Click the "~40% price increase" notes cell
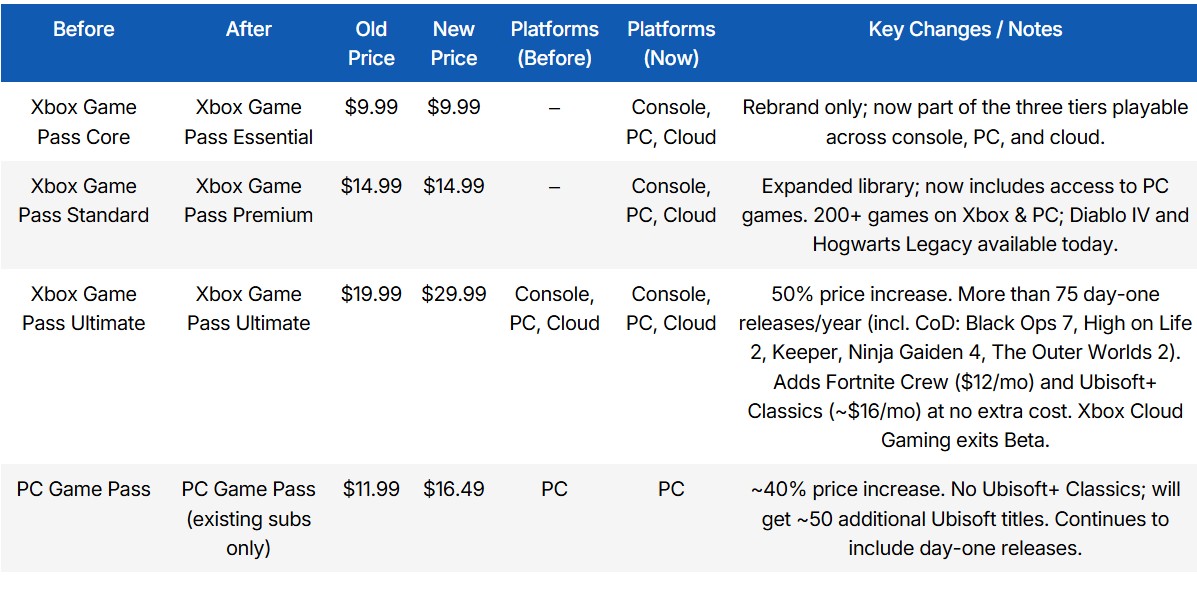Image resolution: width=1197 pixels, height=592 pixels. coord(965,518)
